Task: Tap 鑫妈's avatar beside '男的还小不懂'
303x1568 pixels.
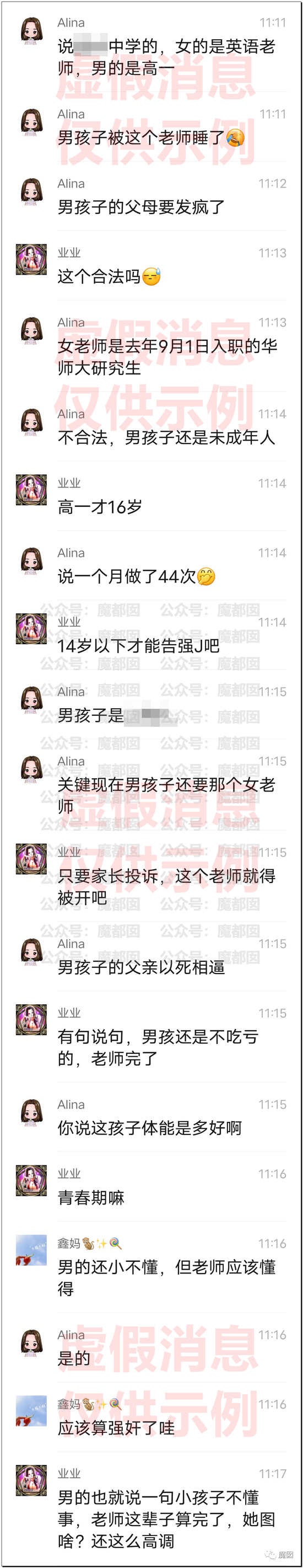Action: click(31, 1251)
